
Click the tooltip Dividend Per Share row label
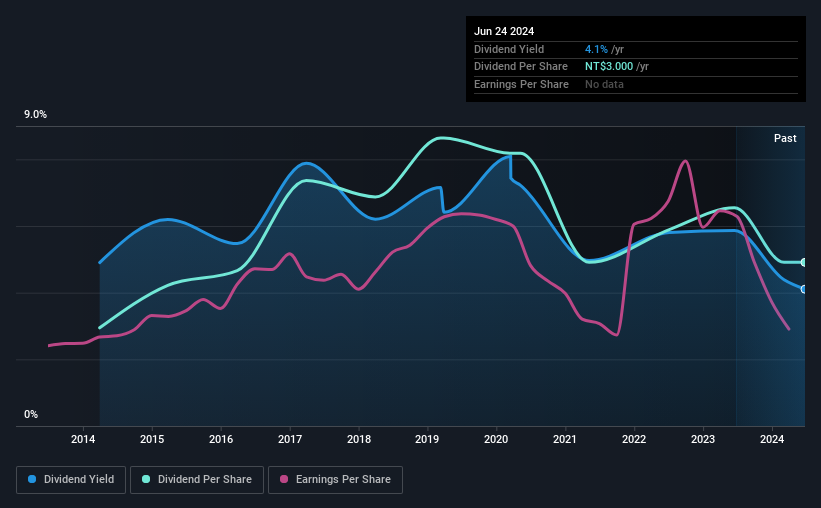click(x=520, y=67)
